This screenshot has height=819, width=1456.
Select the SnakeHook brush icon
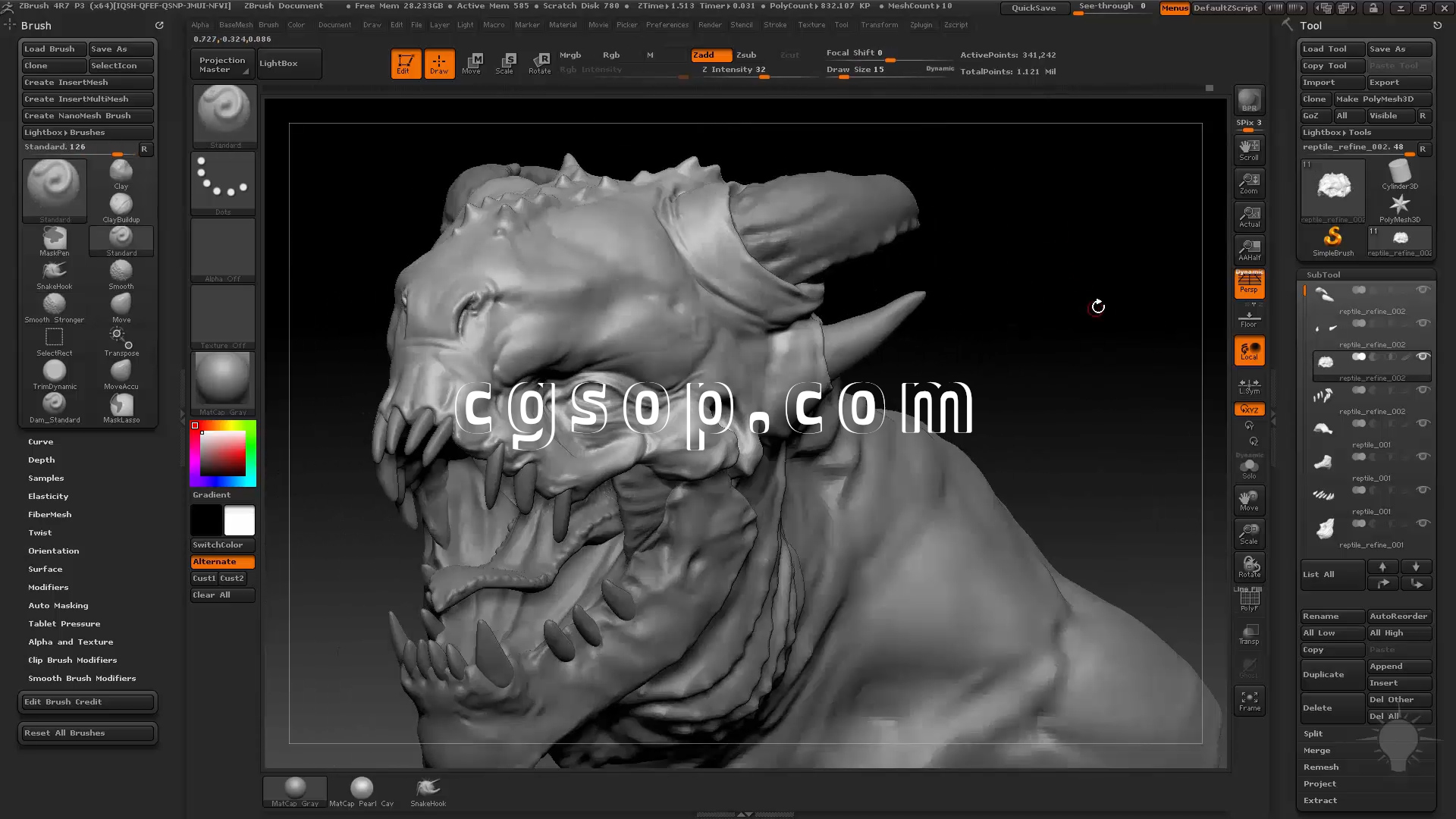click(54, 272)
